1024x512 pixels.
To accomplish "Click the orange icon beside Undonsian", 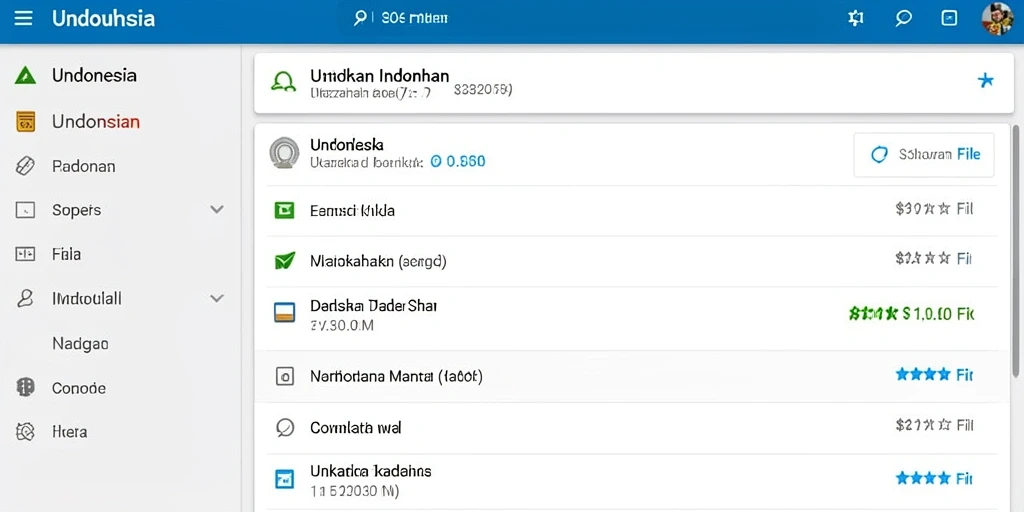I will tap(25, 121).
